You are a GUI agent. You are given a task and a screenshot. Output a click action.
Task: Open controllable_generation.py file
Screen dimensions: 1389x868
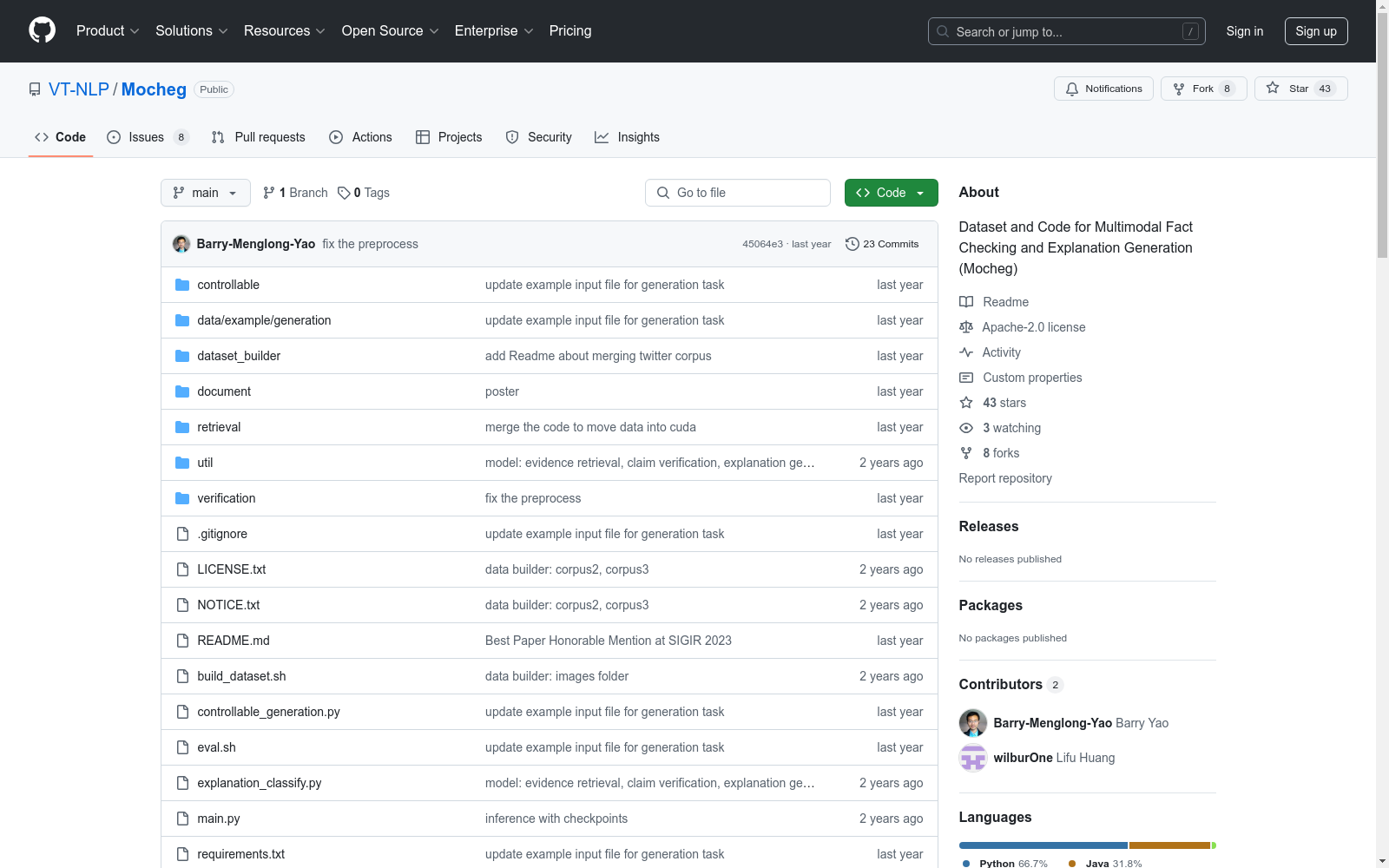click(x=268, y=712)
